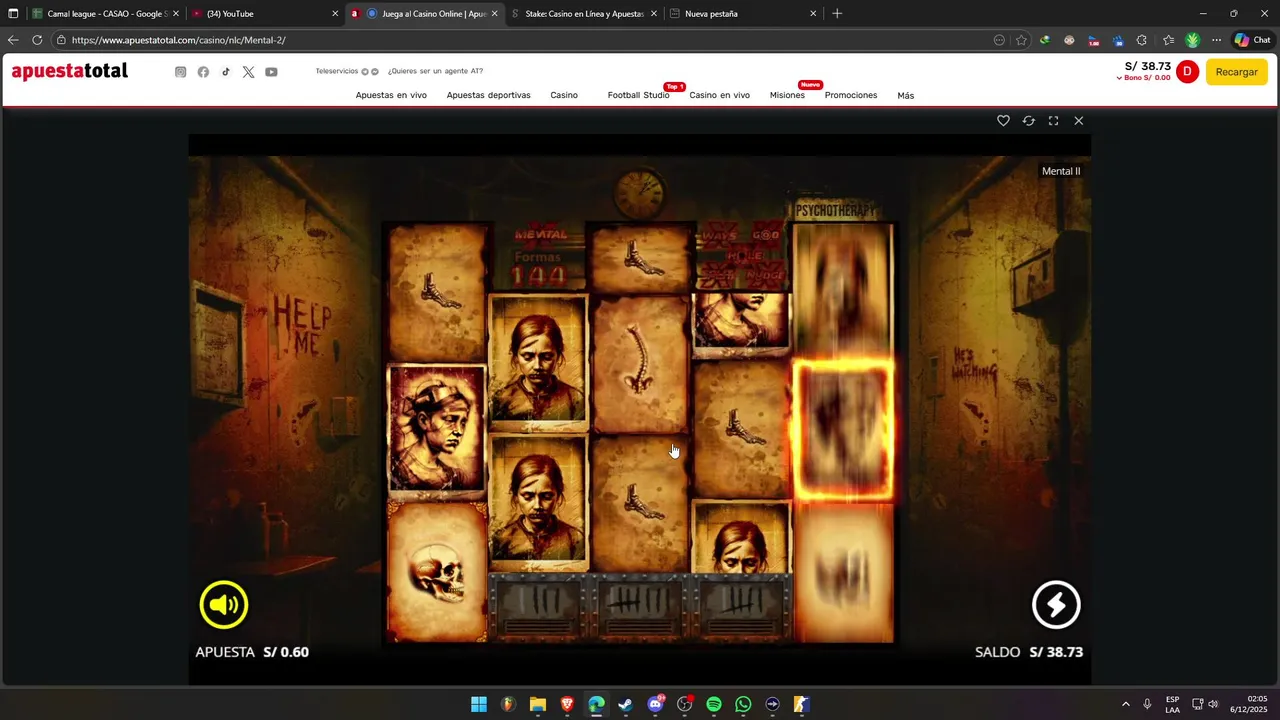Add game to favorites with heart icon
Viewport: 1280px width, 720px height.
point(1003,120)
